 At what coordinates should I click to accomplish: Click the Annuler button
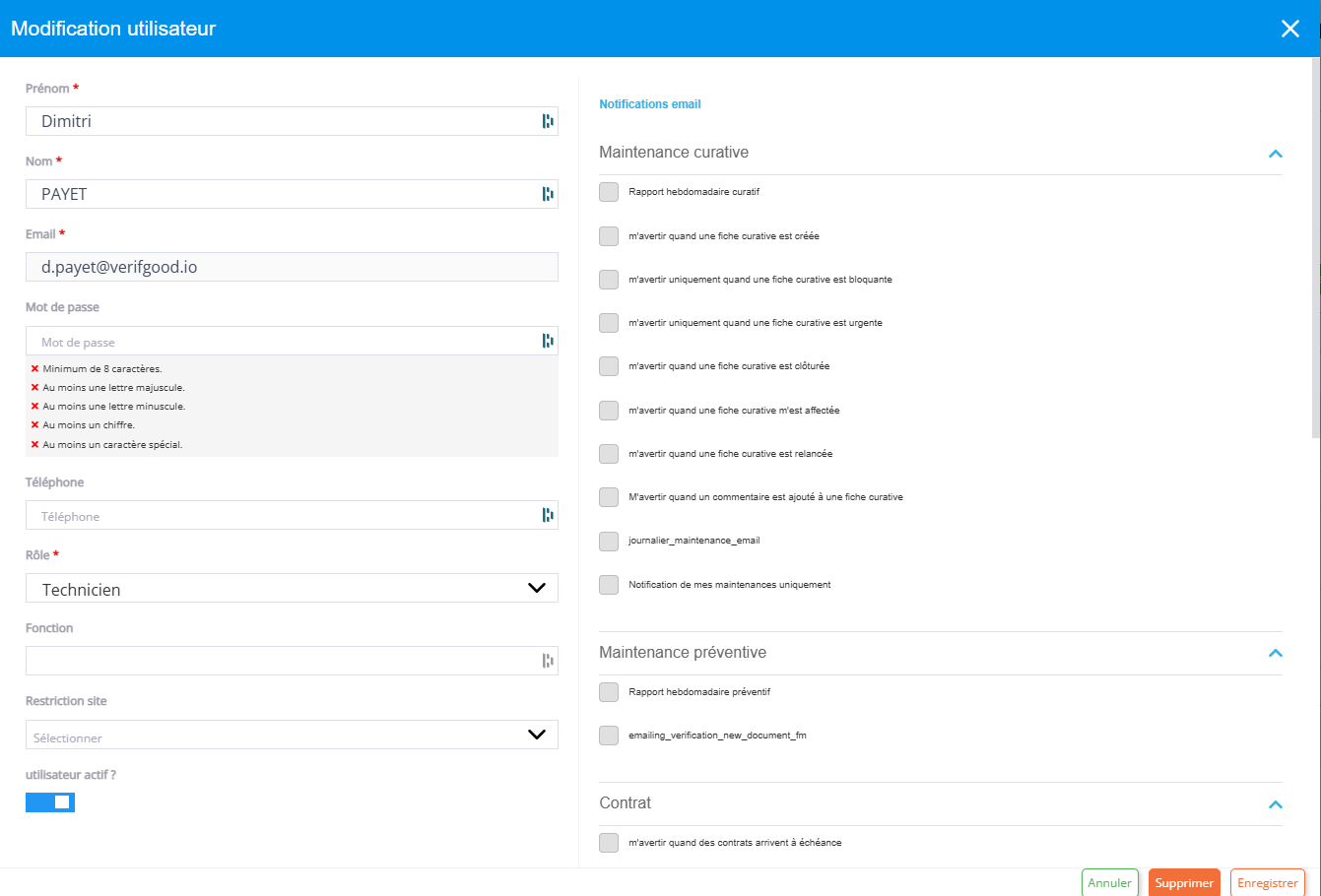pos(1109,883)
